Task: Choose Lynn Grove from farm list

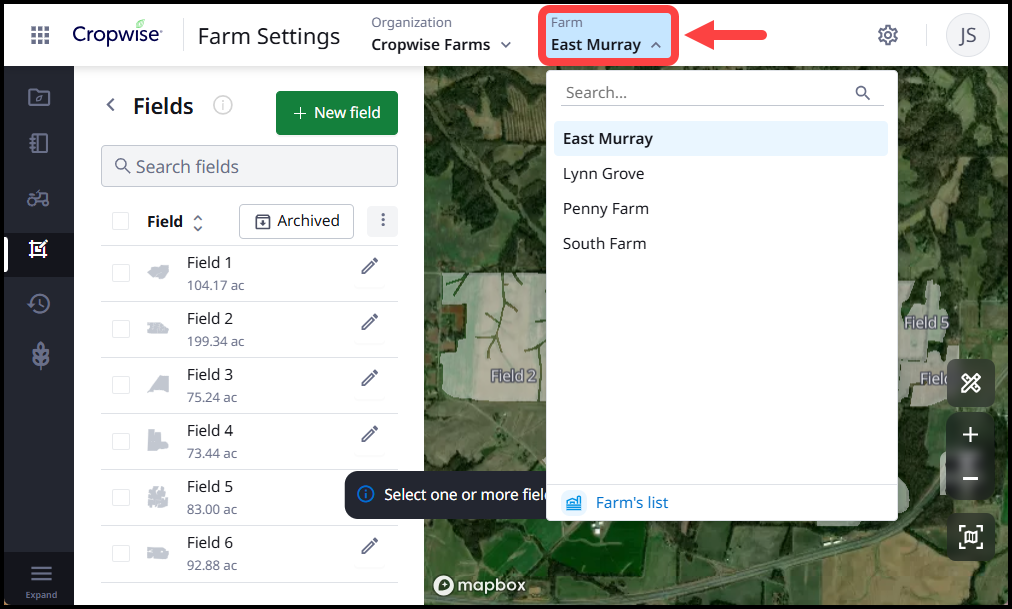Action: click(603, 174)
